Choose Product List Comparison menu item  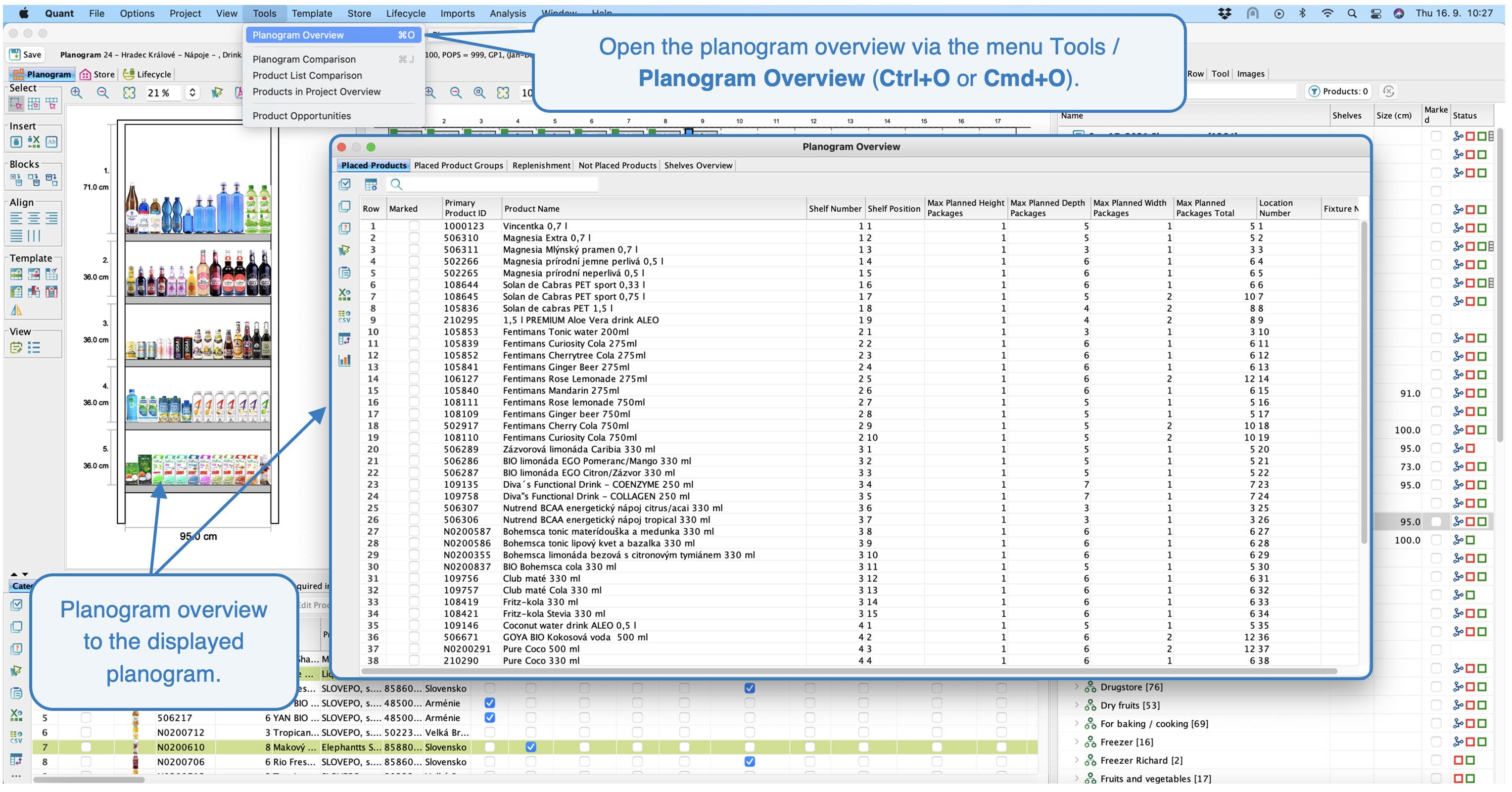click(307, 75)
